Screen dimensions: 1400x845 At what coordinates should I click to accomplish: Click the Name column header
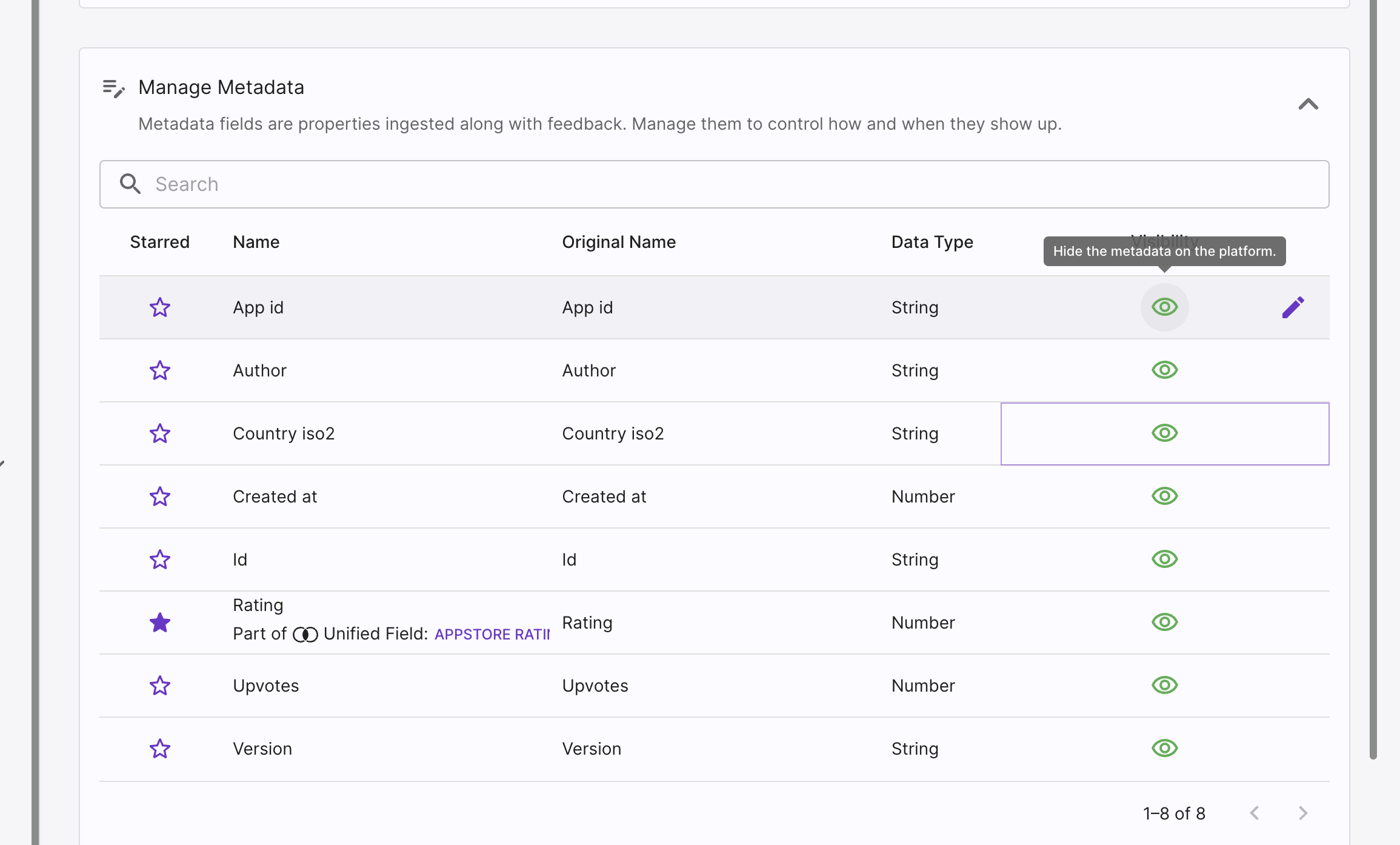pyautogui.click(x=256, y=242)
